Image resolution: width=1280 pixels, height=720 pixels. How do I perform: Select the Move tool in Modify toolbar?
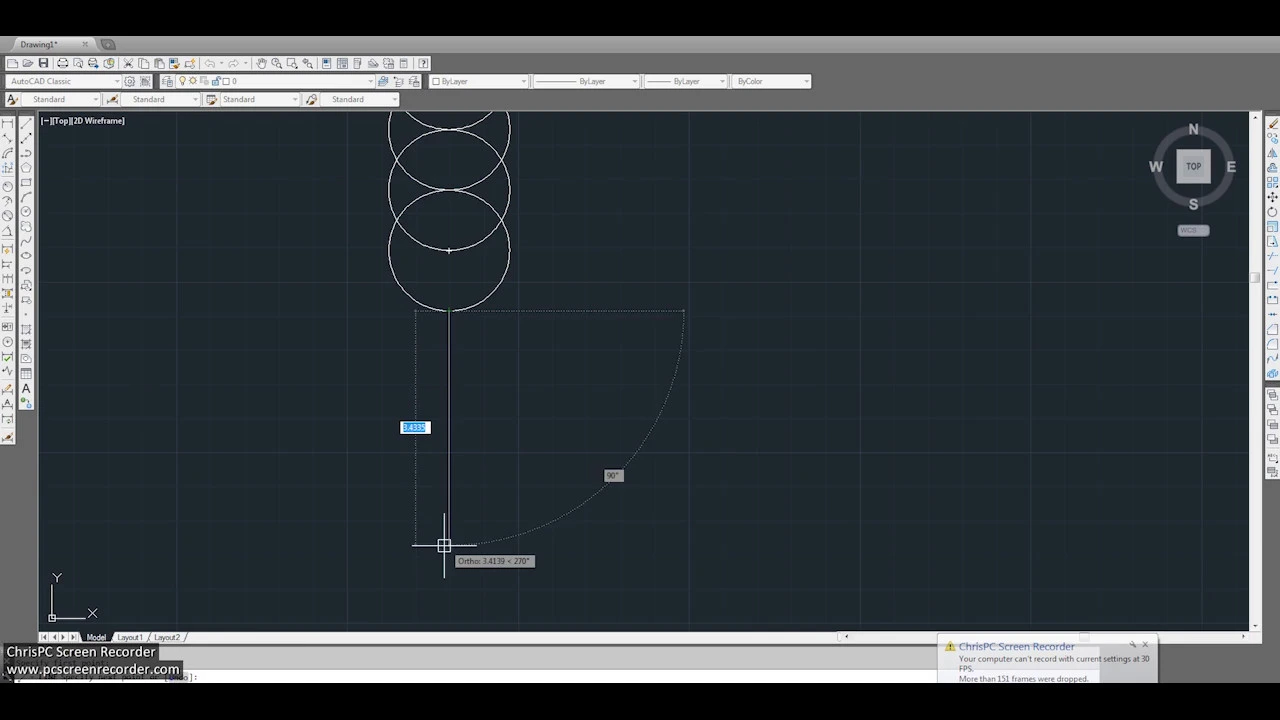coord(1273,197)
